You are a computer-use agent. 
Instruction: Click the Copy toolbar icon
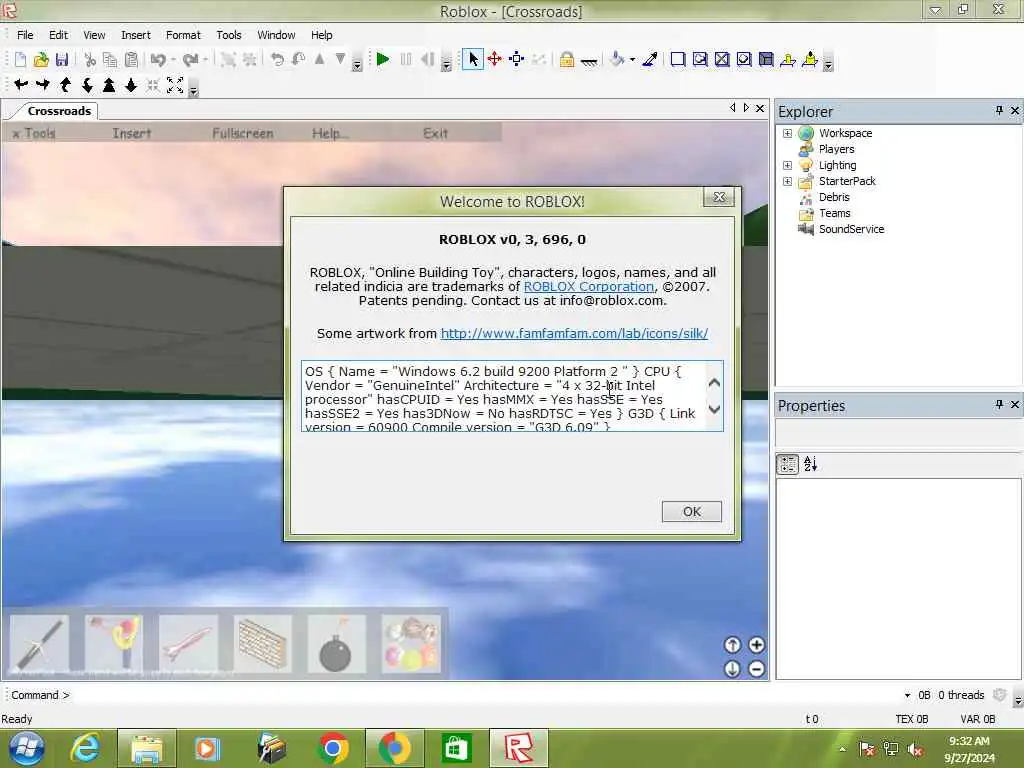pos(110,59)
